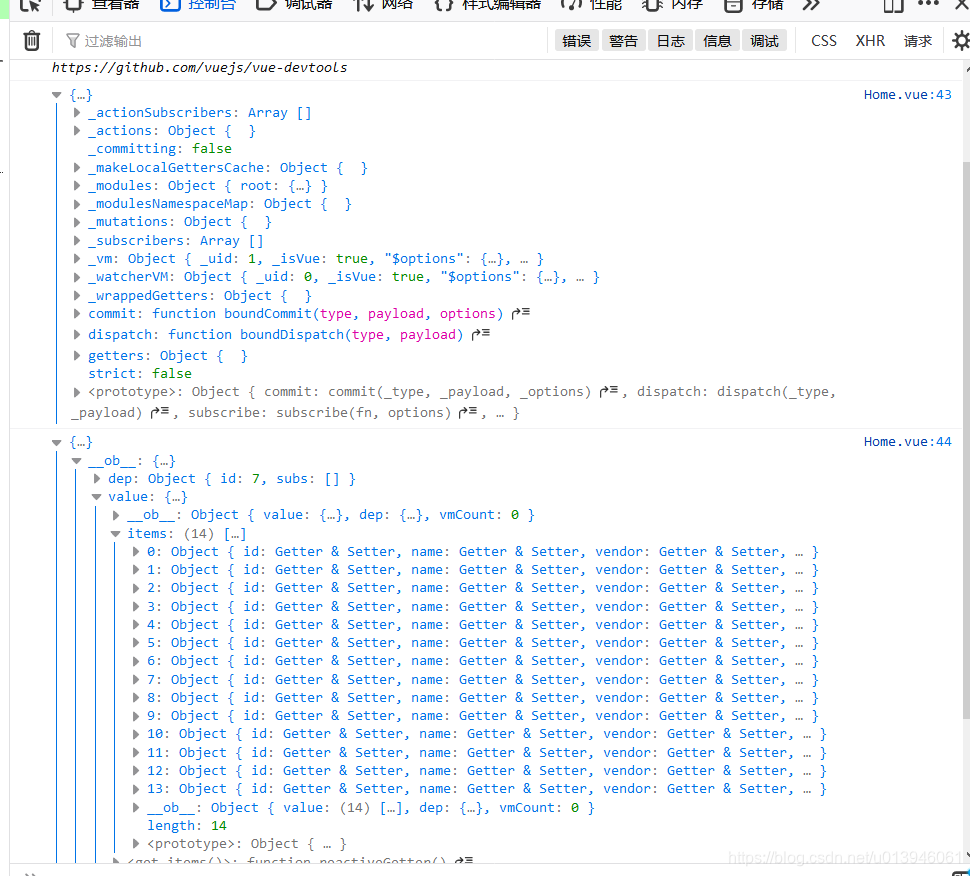Expand items array entry 13

pos(135,789)
